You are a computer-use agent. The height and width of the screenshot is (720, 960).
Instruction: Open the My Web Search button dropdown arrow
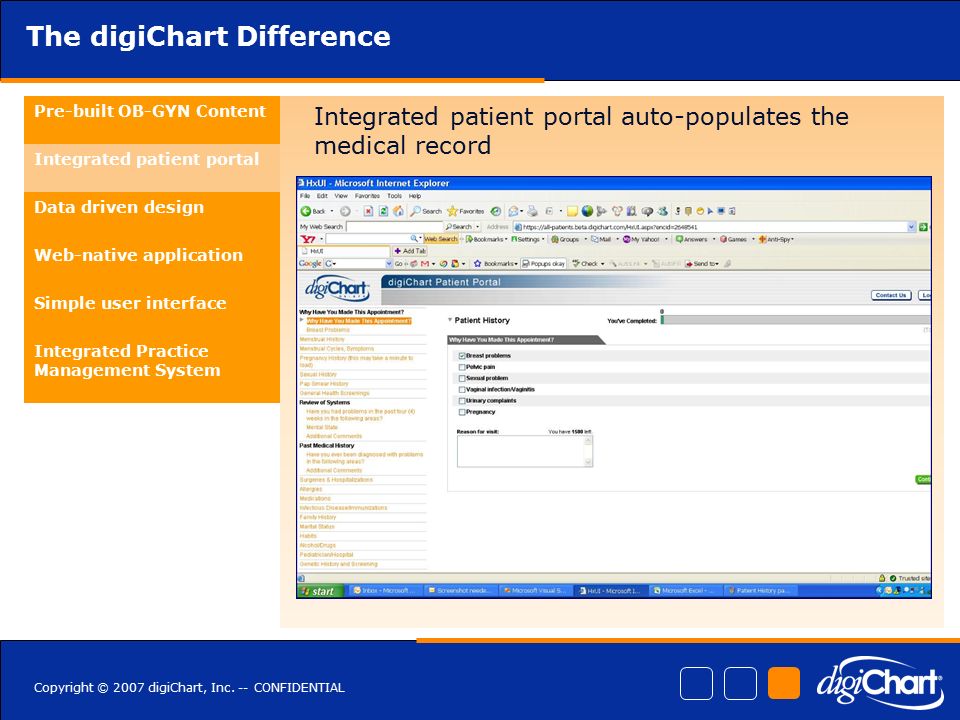coord(478,227)
